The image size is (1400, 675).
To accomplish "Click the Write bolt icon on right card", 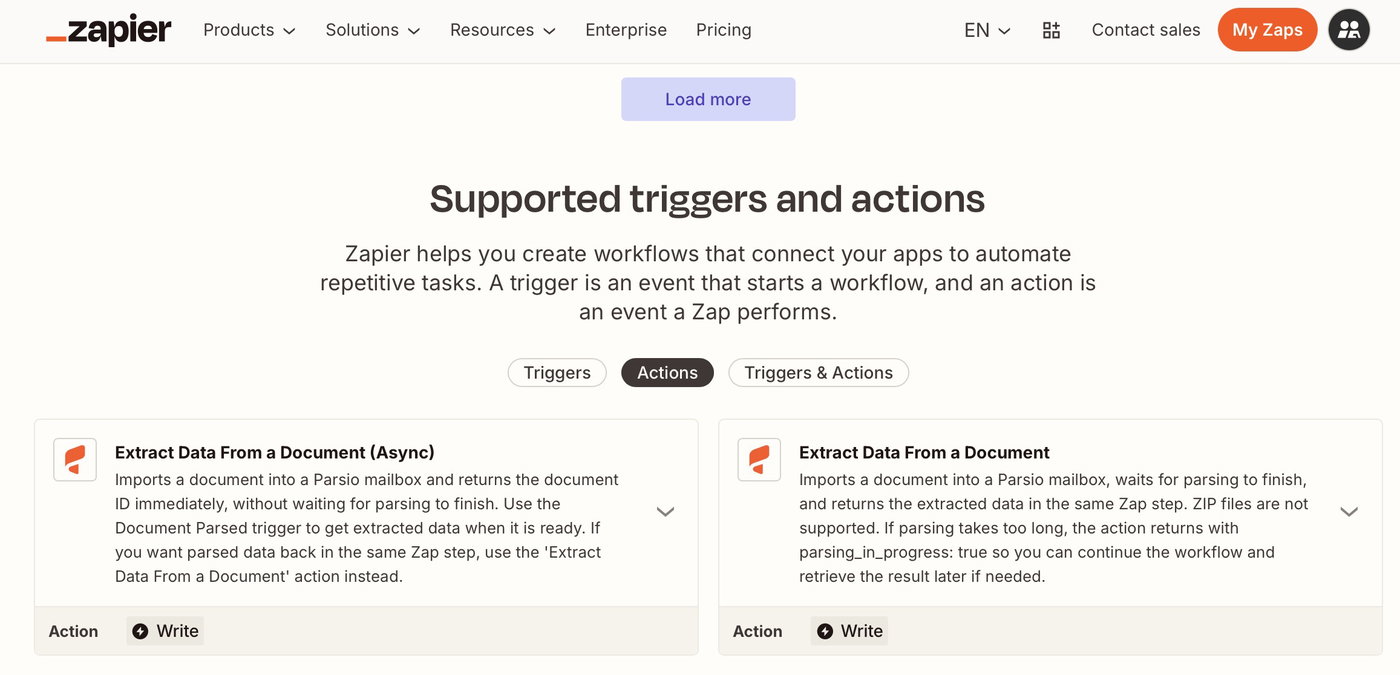I will [825, 631].
